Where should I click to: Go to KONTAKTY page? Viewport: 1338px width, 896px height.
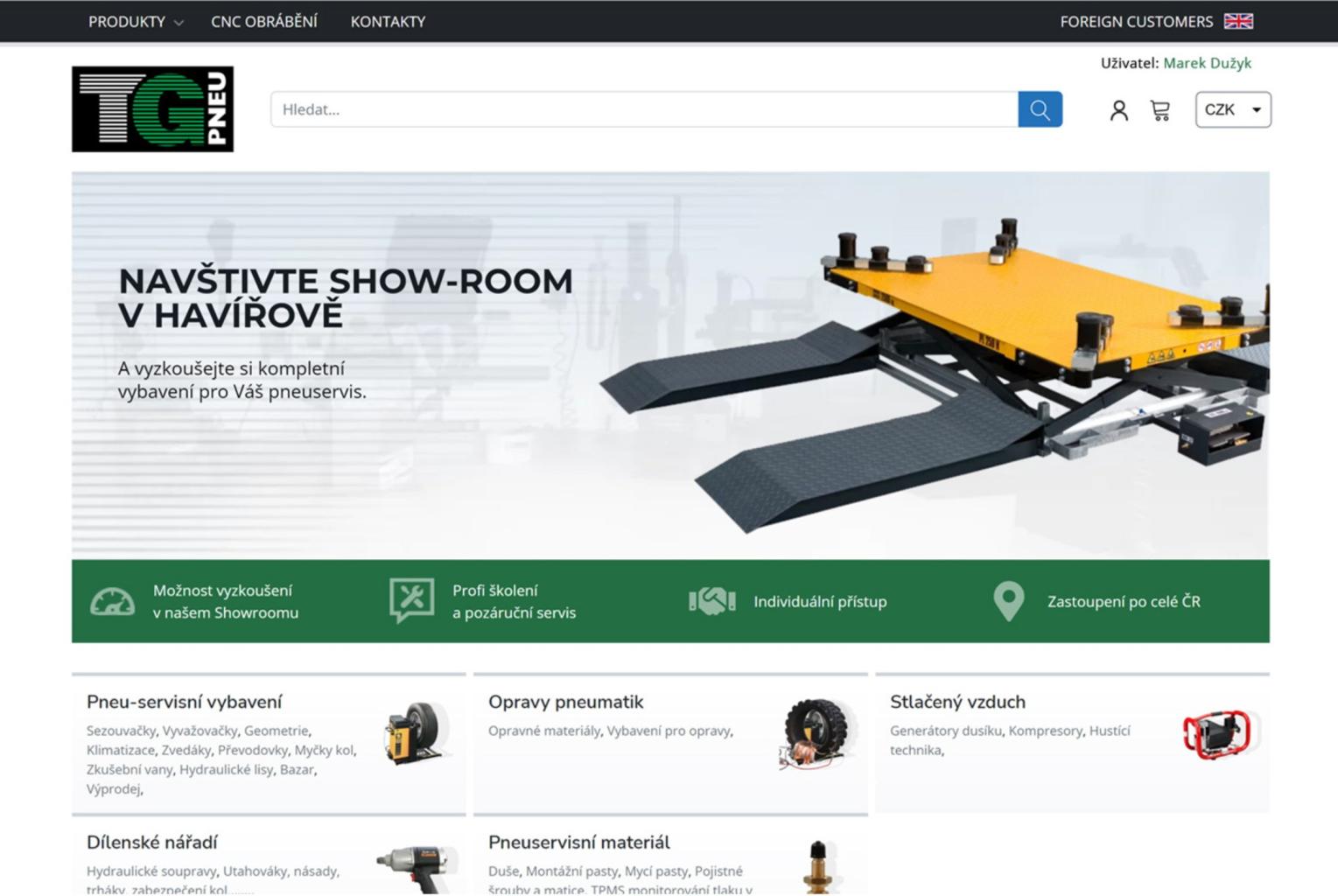[x=388, y=22]
